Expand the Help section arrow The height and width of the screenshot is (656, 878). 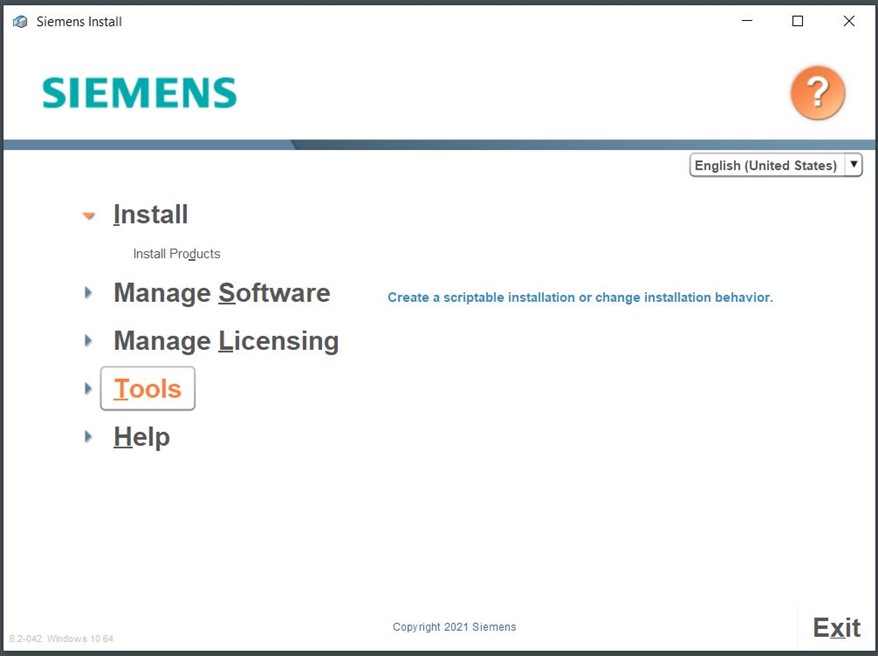(88, 437)
